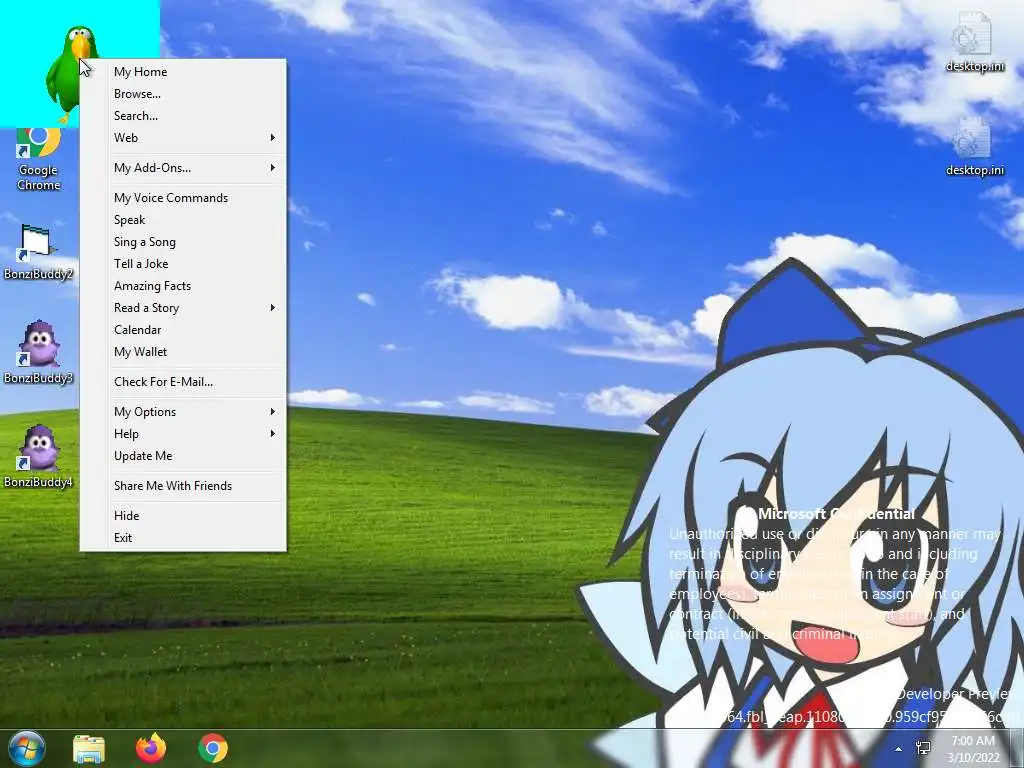The image size is (1024, 768).
Task: Select Tell a Joke
Action: (x=183, y=264)
